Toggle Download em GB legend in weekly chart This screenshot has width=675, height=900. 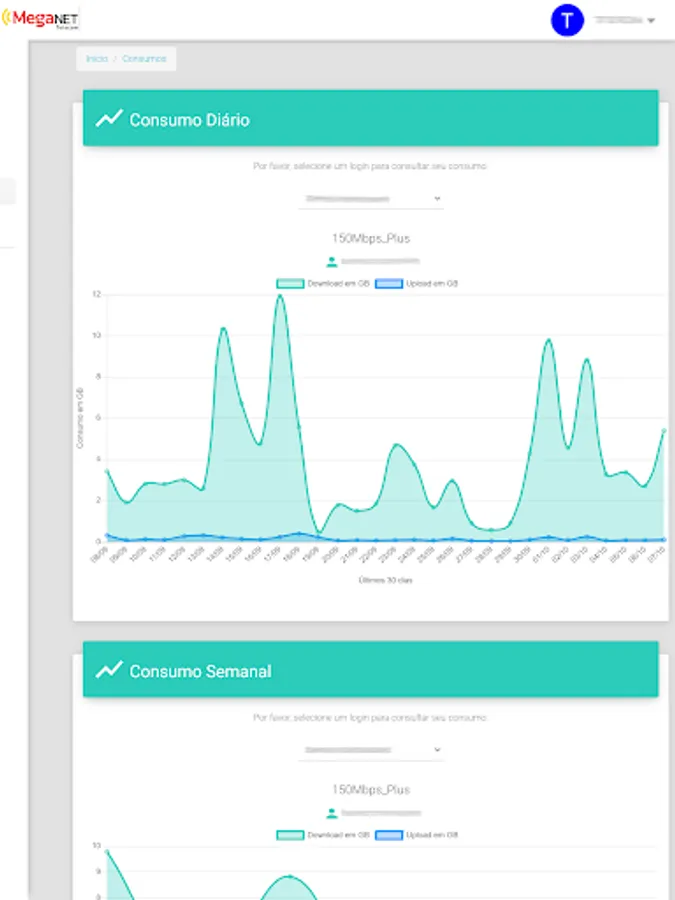tap(322, 835)
